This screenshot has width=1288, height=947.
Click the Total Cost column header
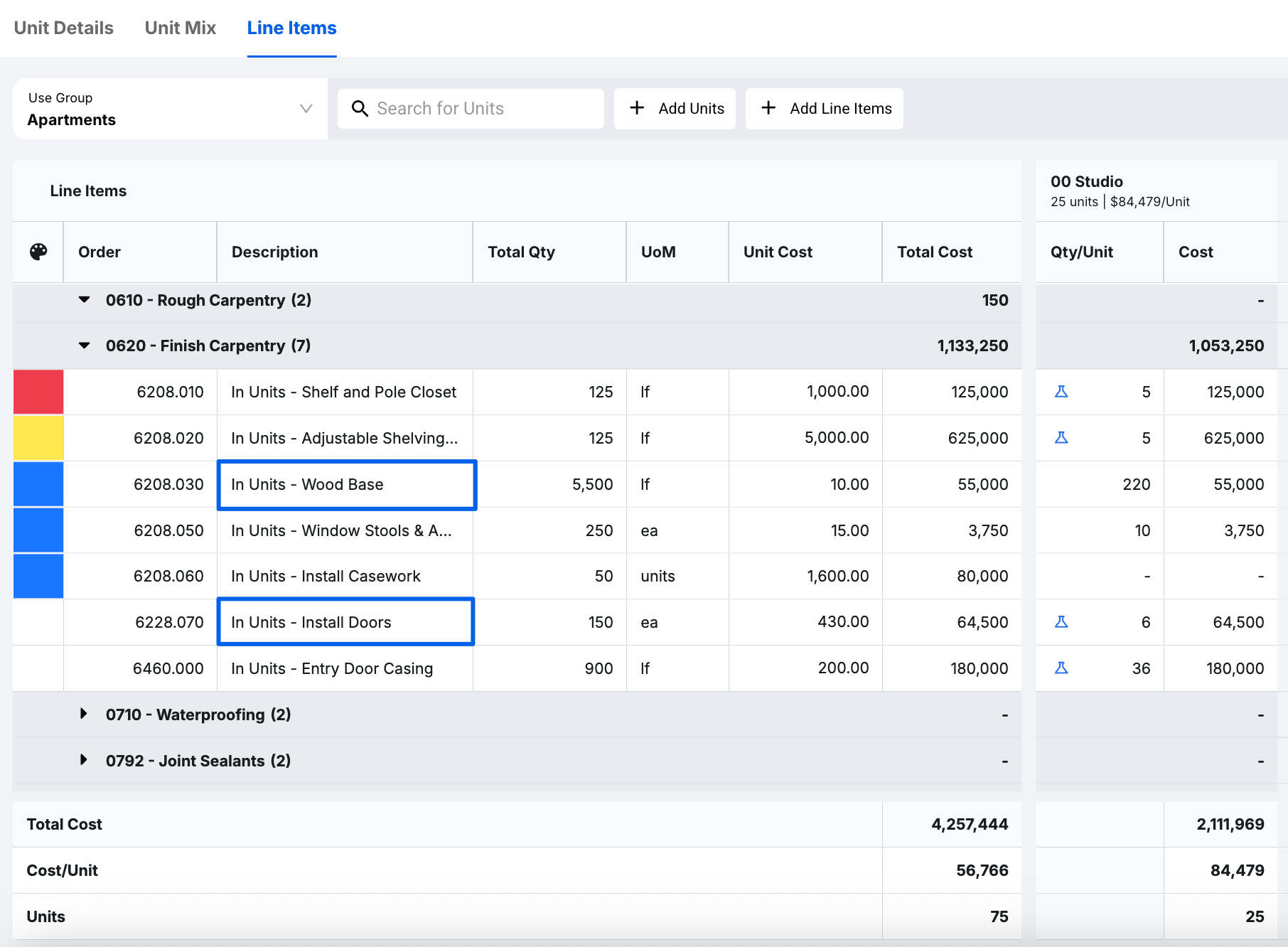(935, 252)
